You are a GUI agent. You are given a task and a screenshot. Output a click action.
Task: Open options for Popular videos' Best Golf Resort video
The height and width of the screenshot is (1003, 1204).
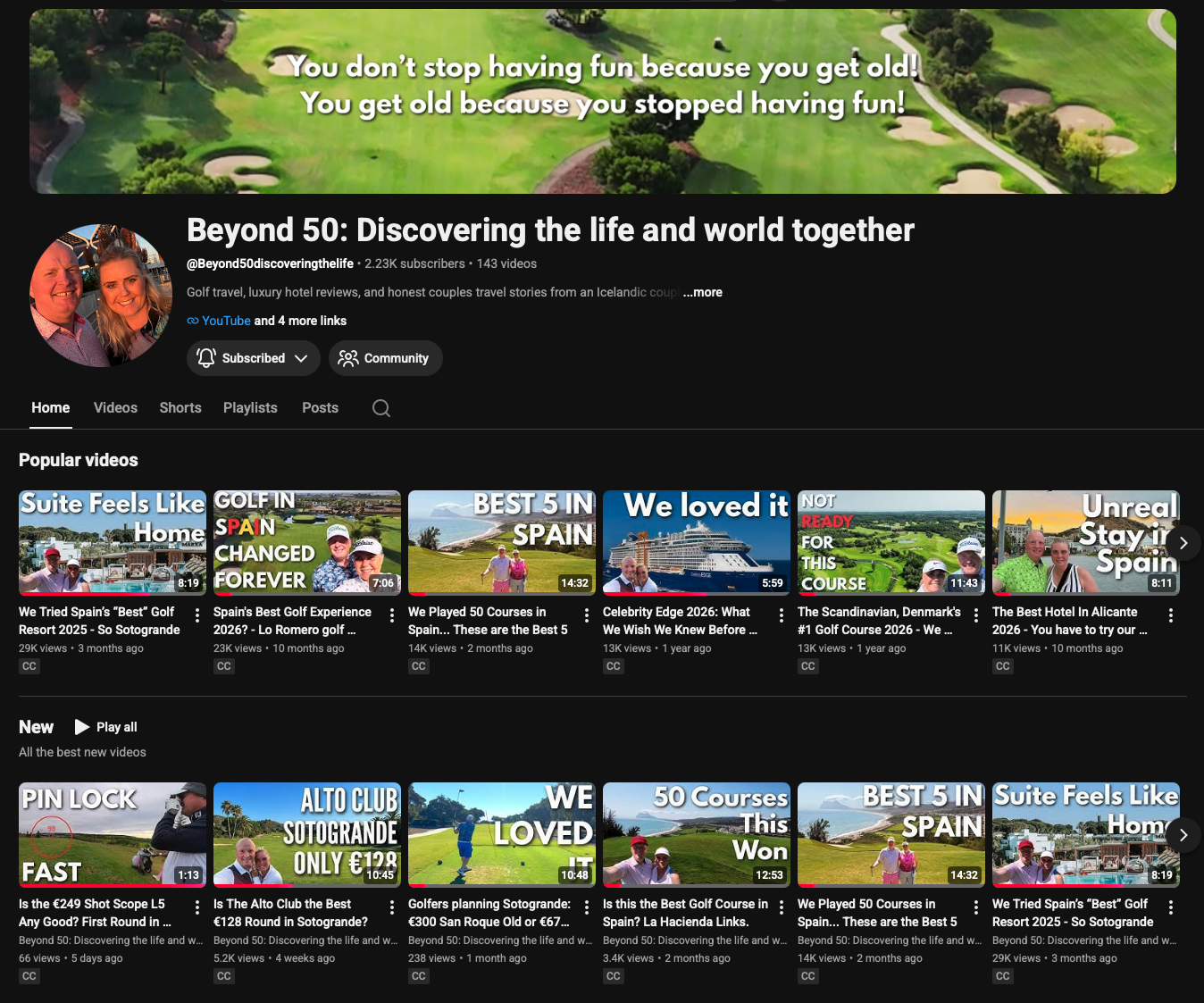[197, 615]
